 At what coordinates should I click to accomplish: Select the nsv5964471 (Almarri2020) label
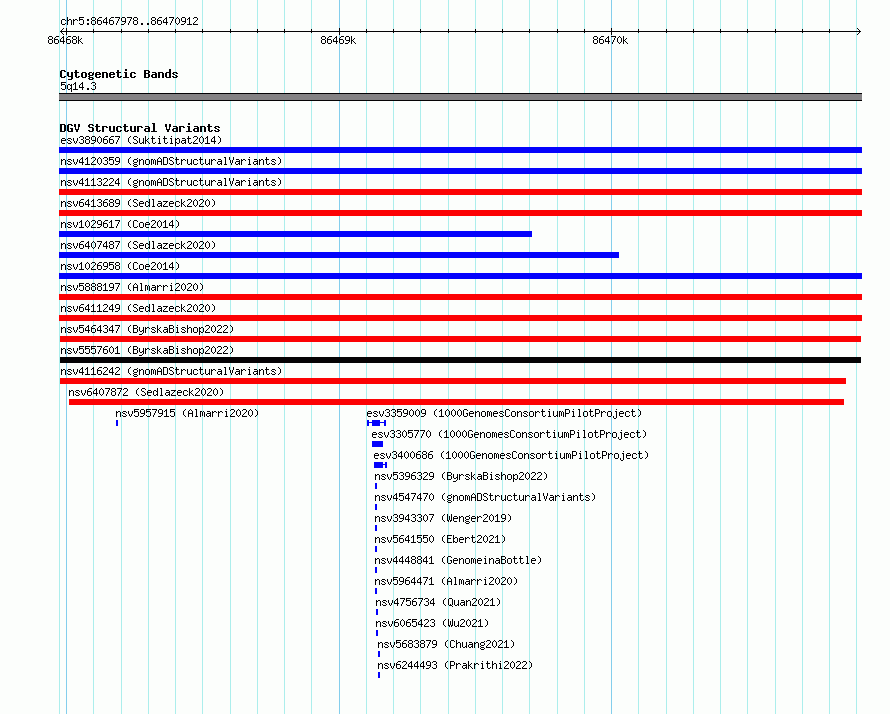(446, 581)
